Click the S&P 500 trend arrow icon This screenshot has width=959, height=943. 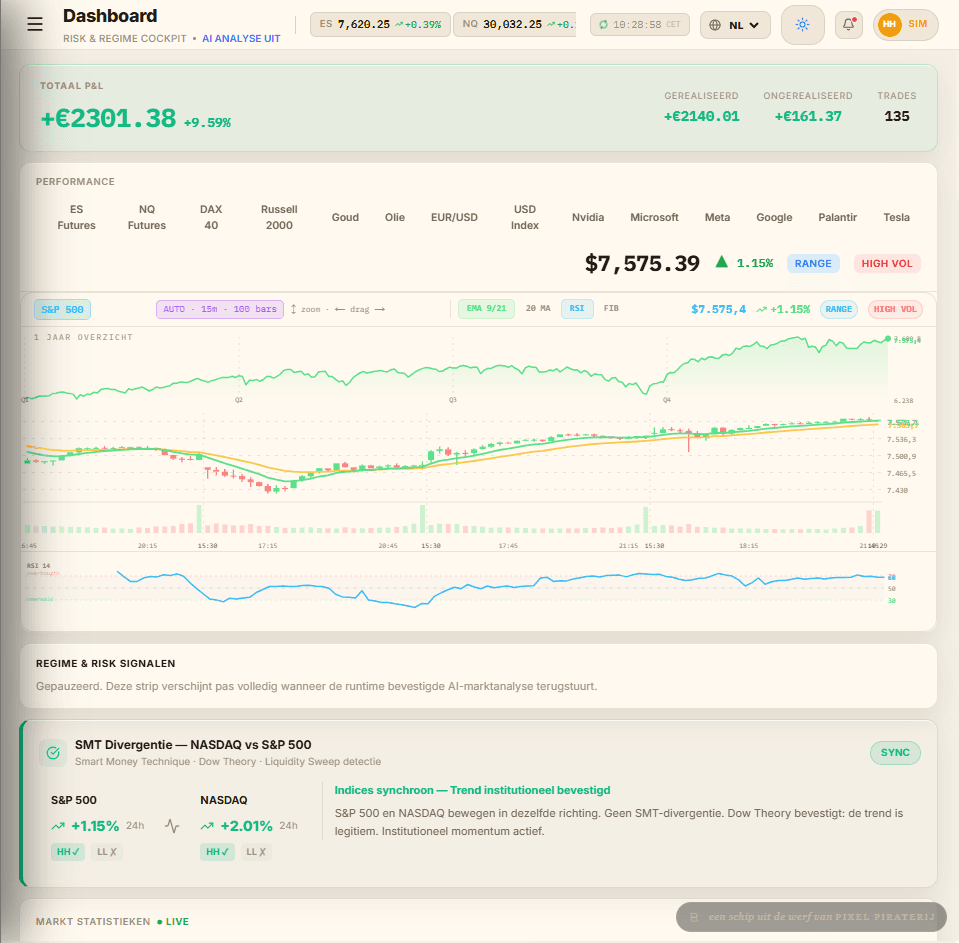(x=58, y=826)
